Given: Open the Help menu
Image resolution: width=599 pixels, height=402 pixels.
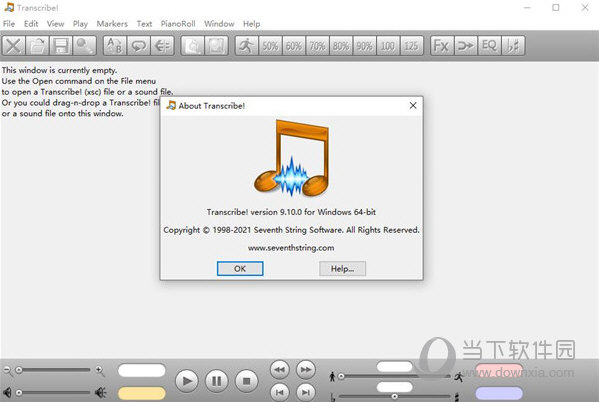Looking at the screenshot, I should tap(251, 24).
